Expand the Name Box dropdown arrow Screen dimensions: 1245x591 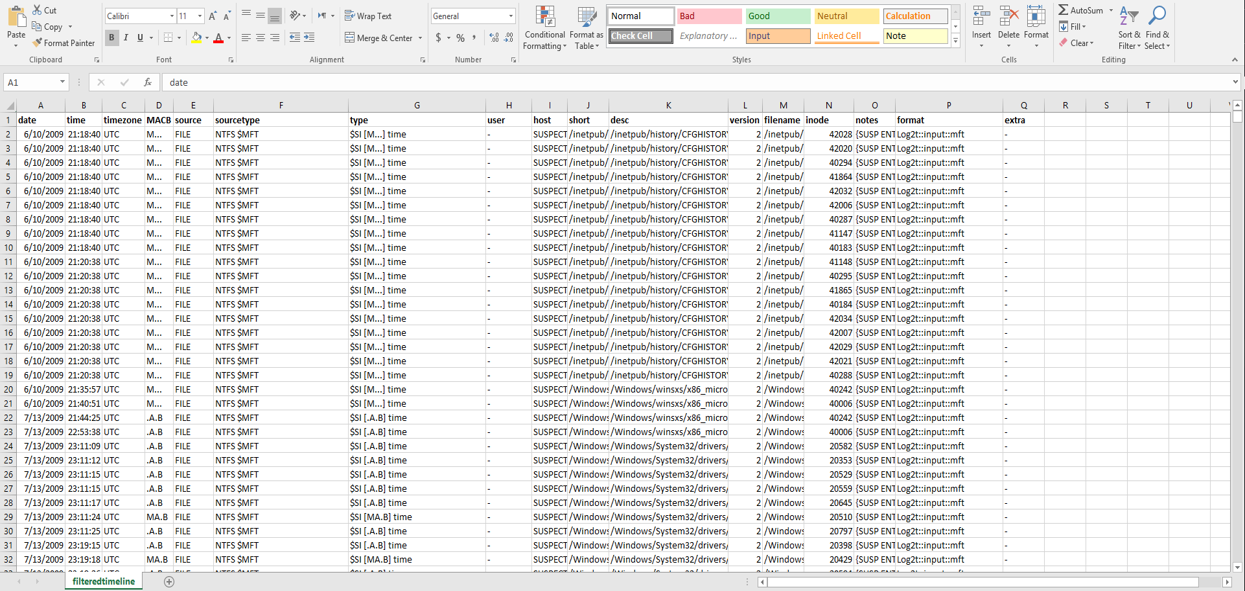coord(62,83)
